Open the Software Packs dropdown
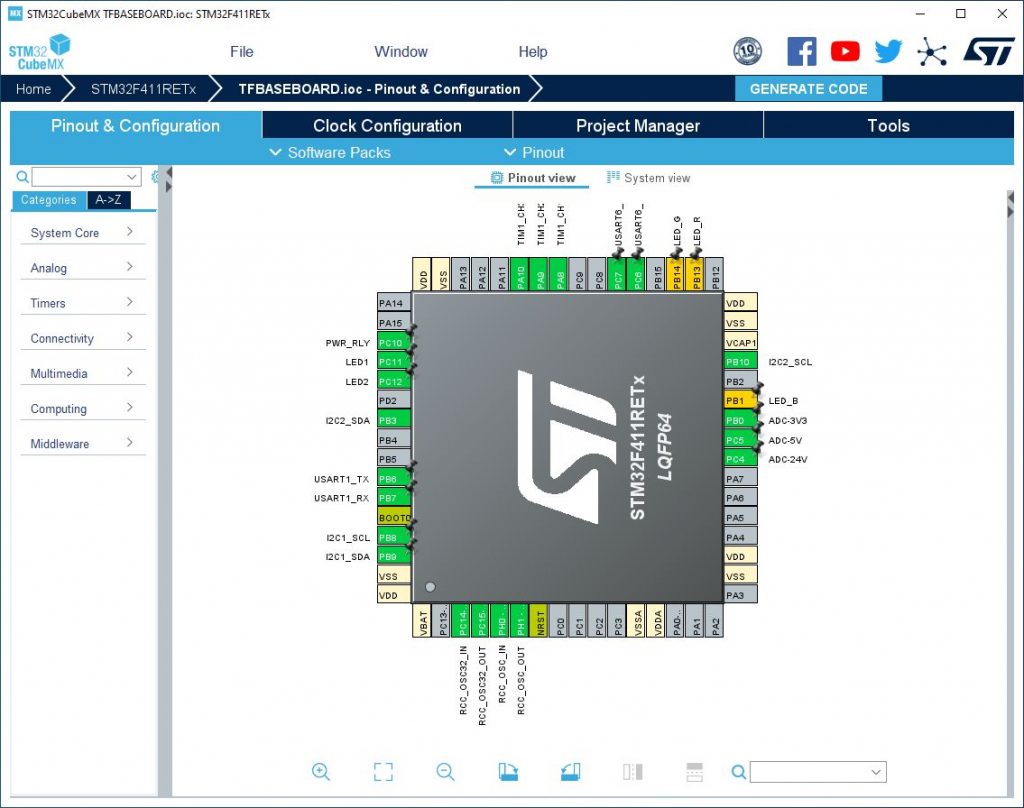Viewport: 1024px width, 808px height. [x=330, y=153]
